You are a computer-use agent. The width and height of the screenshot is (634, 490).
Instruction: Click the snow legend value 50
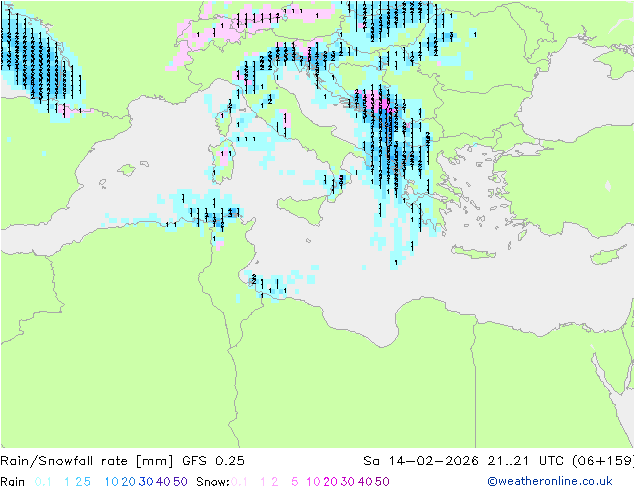pyautogui.click(x=382, y=482)
